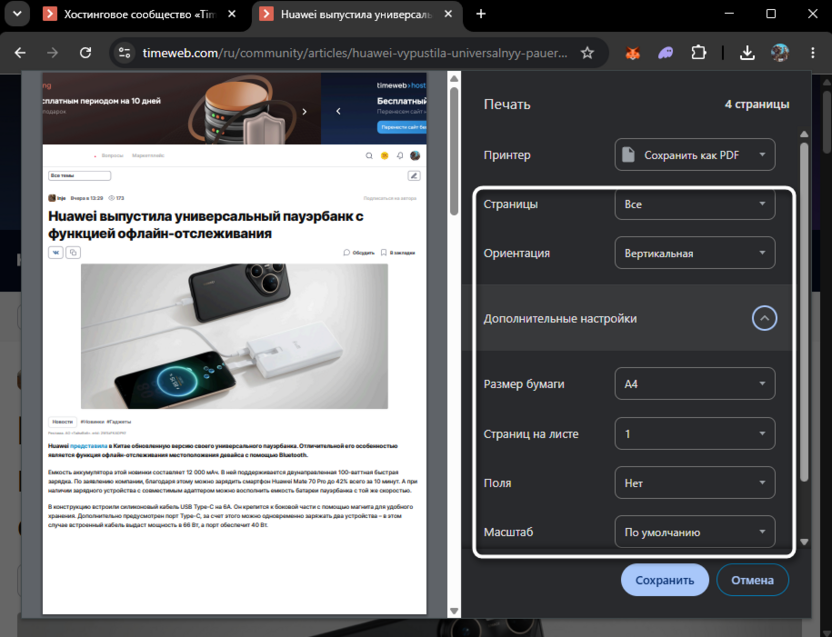Close the Хостинговое сообщество tab
The image size is (832, 637).
pyautogui.click(x=232, y=14)
